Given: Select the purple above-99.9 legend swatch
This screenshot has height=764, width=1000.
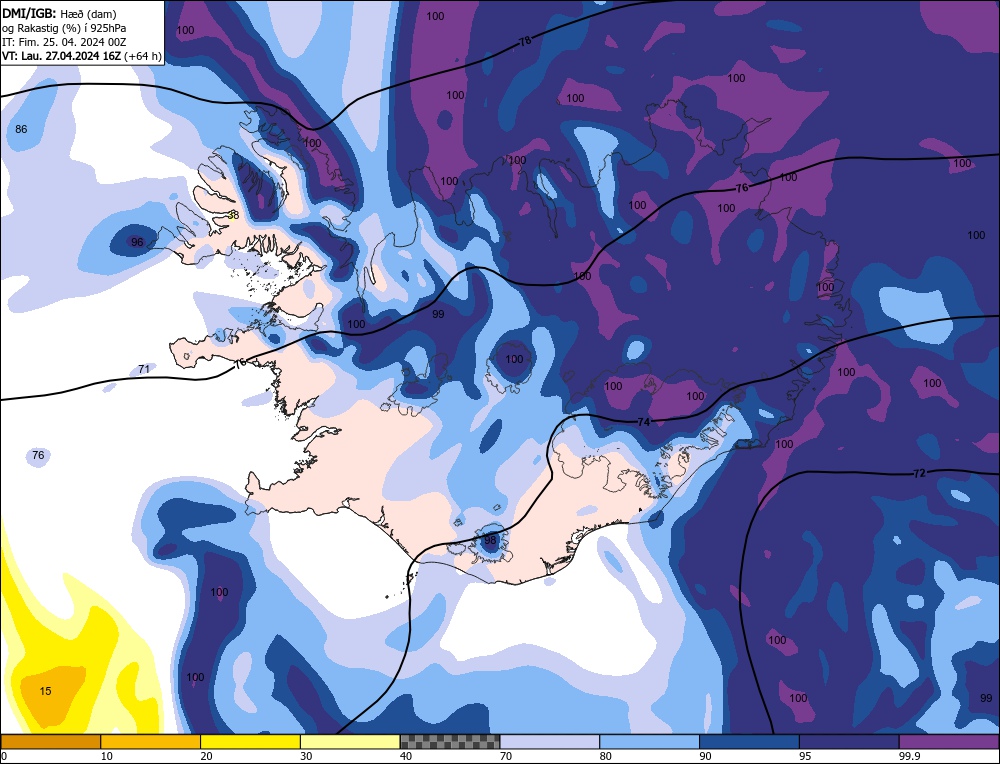Looking at the screenshot, I should click(x=949, y=742).
